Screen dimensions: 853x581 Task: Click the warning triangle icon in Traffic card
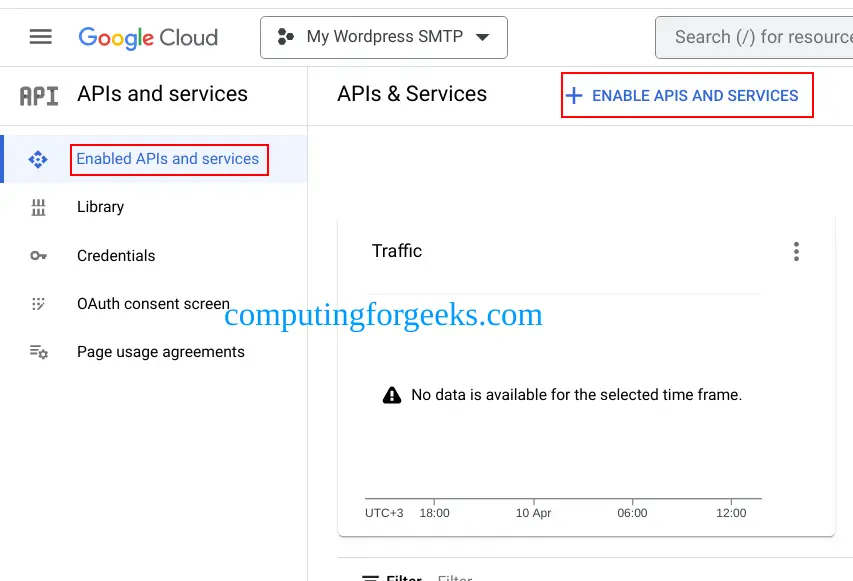[x=392, y=395]
